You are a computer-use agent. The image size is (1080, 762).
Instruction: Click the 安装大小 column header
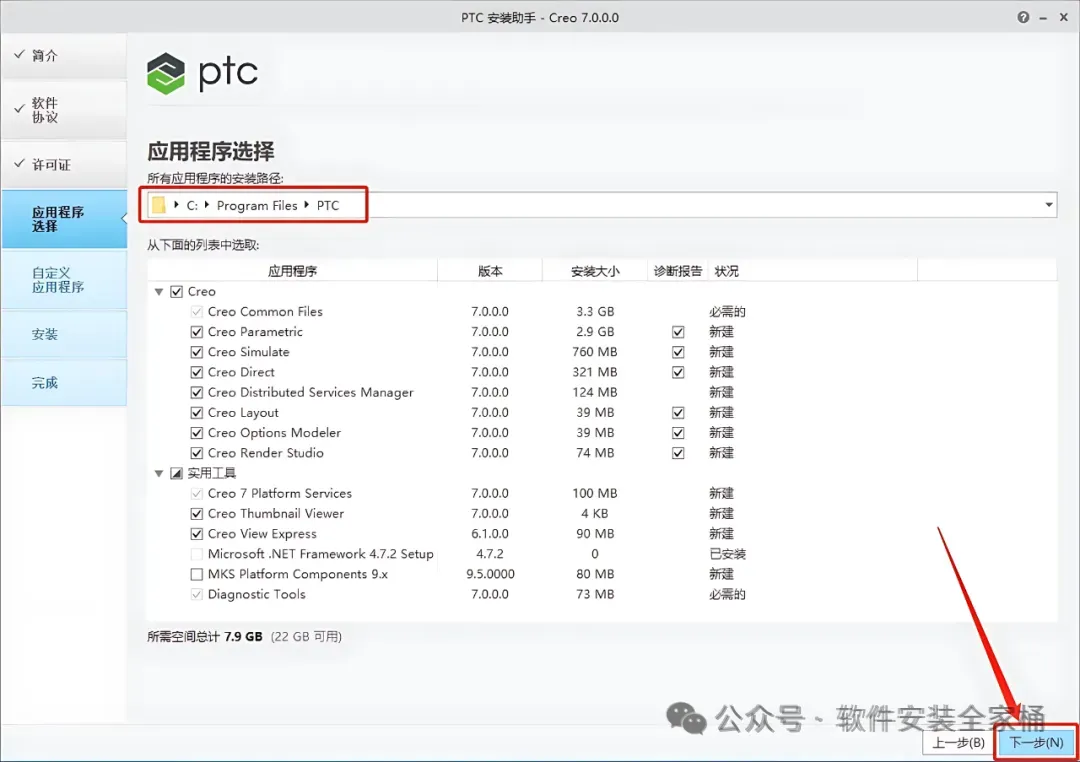pyautogui.click(x=595, y=271)
